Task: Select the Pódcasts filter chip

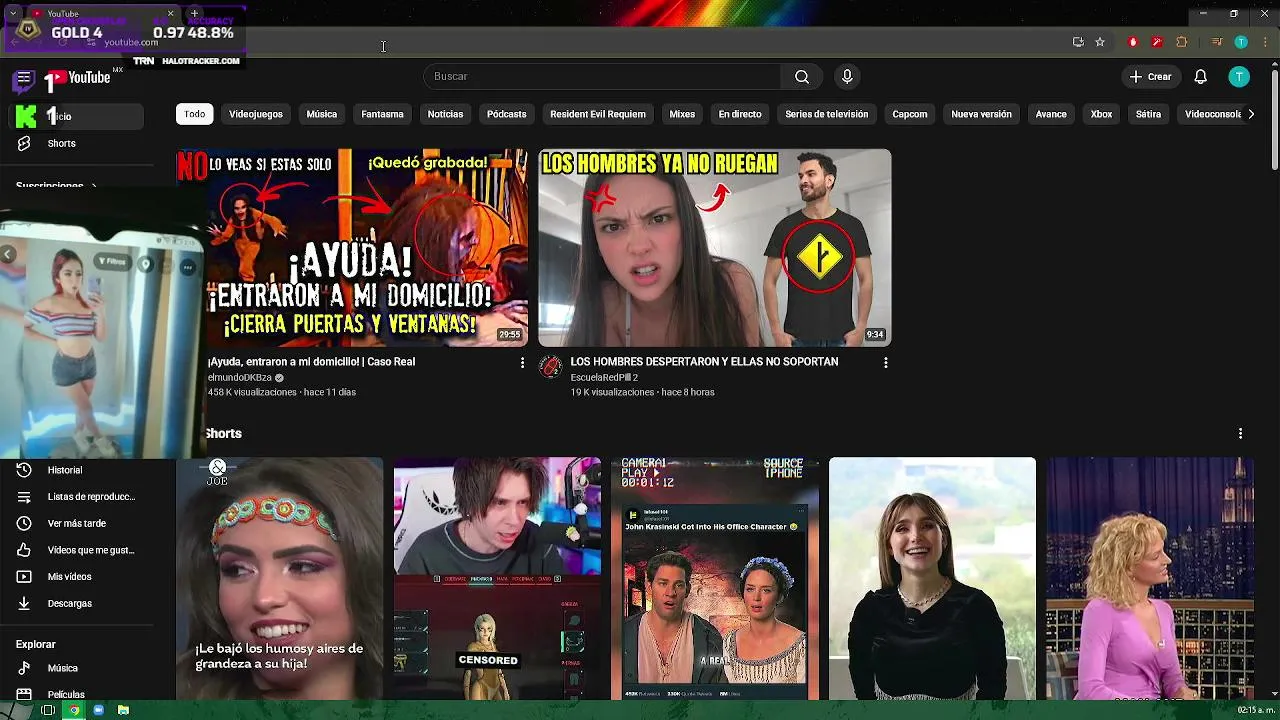Action: [506, 114]
